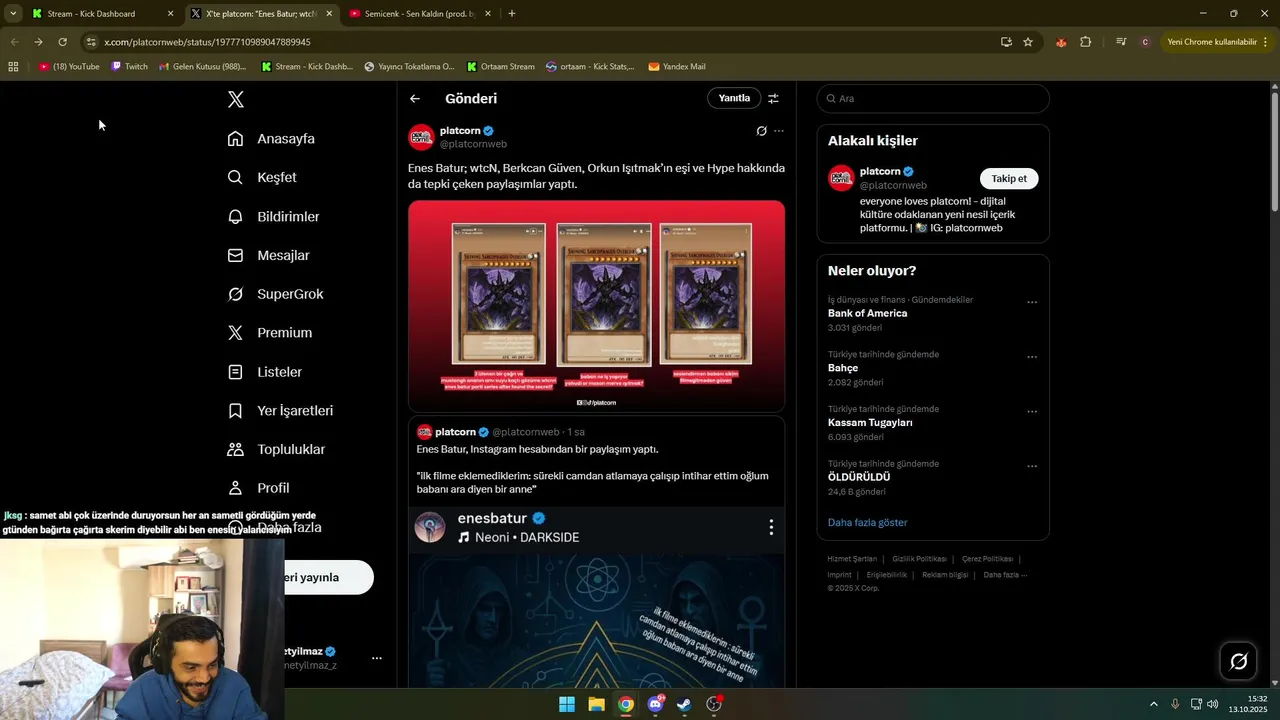Open YouTube bookmark
This screenshot has height=720, width=1280.
(69, 66)
